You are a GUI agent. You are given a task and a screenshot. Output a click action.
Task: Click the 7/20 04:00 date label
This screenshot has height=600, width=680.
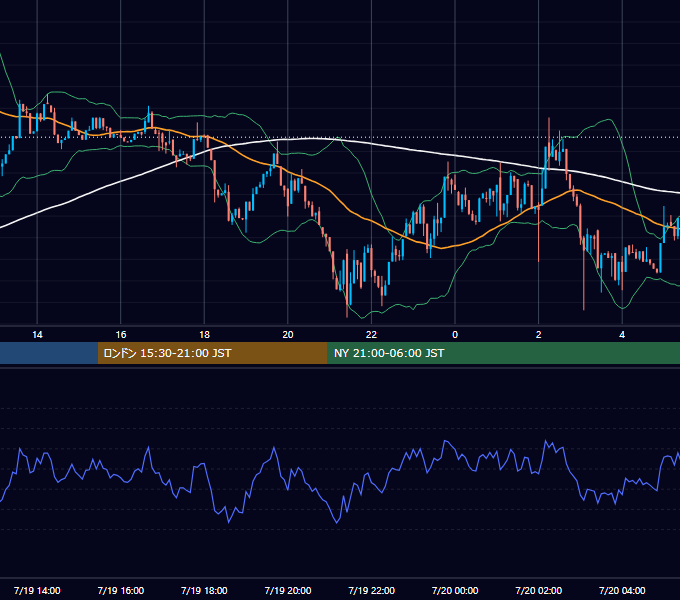pos(622,590)
